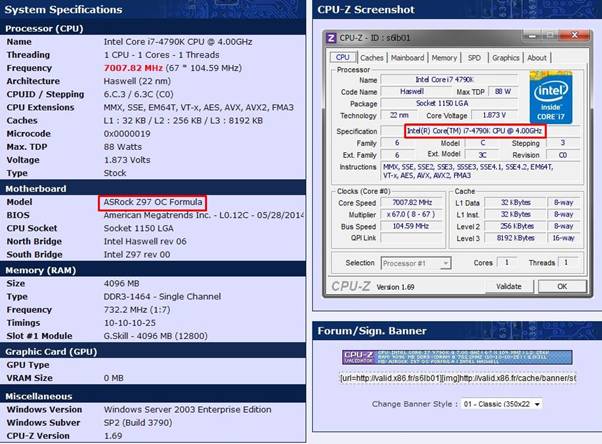
Task: Click the Level 3 8192 KBytes cache field
Action: click(516, 238)
